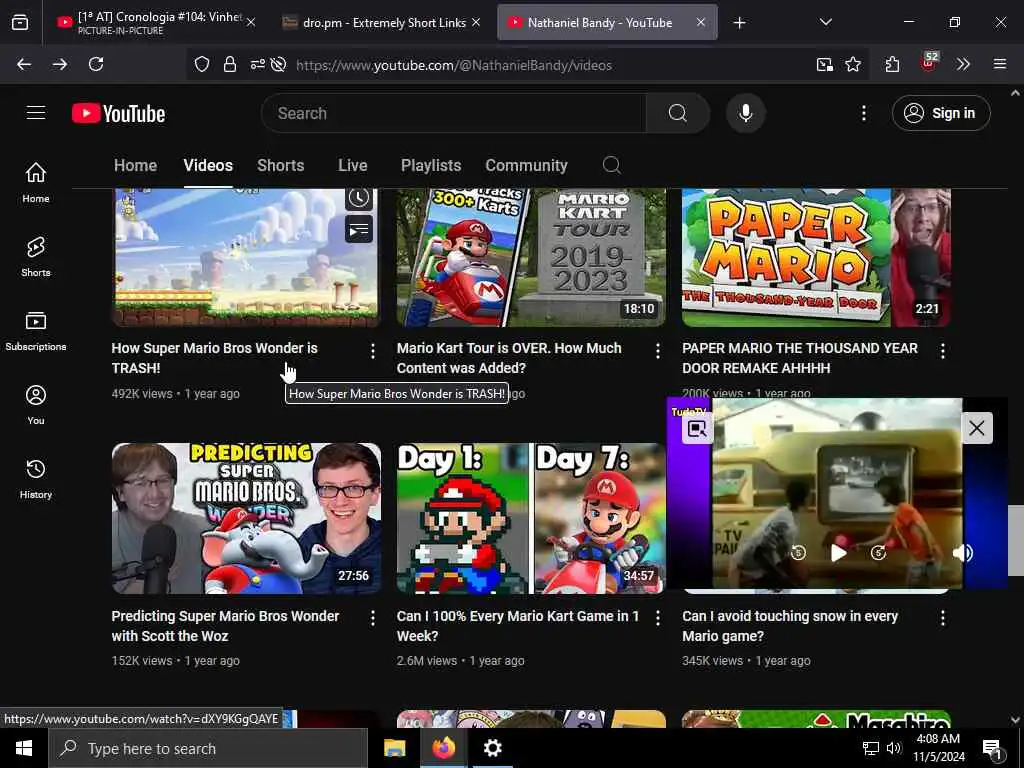Show site security lock information

[229, 64]
